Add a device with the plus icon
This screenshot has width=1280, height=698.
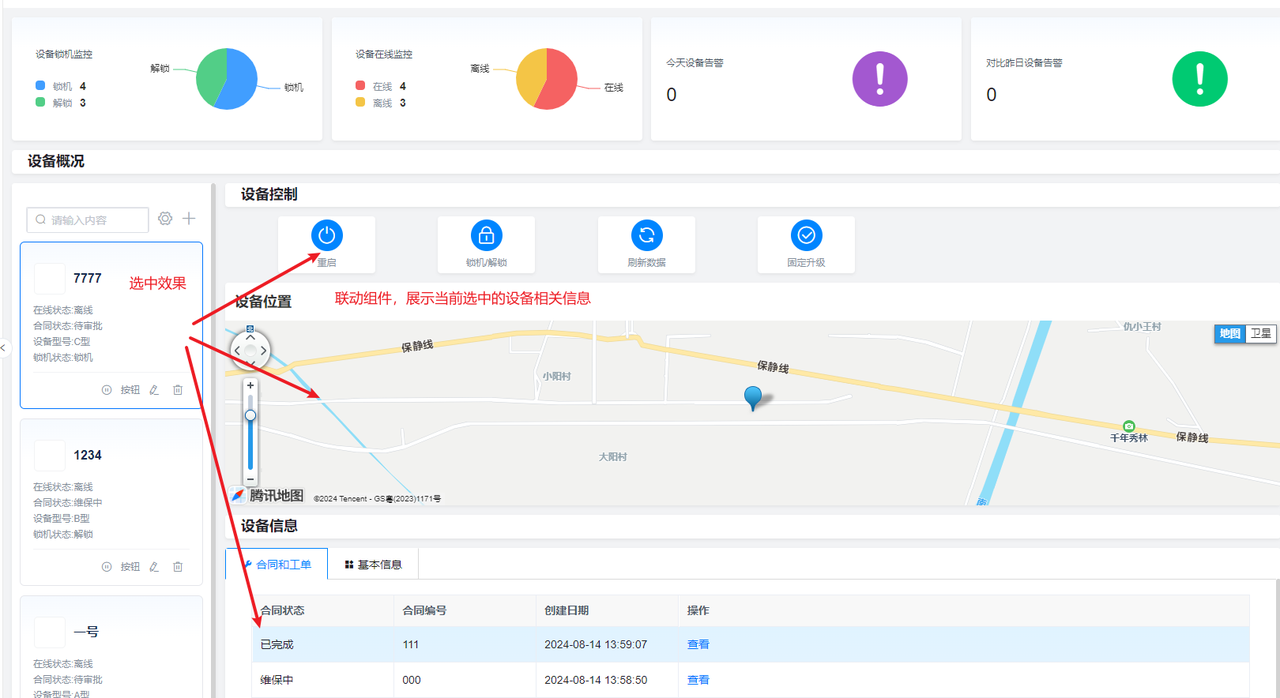189,219
